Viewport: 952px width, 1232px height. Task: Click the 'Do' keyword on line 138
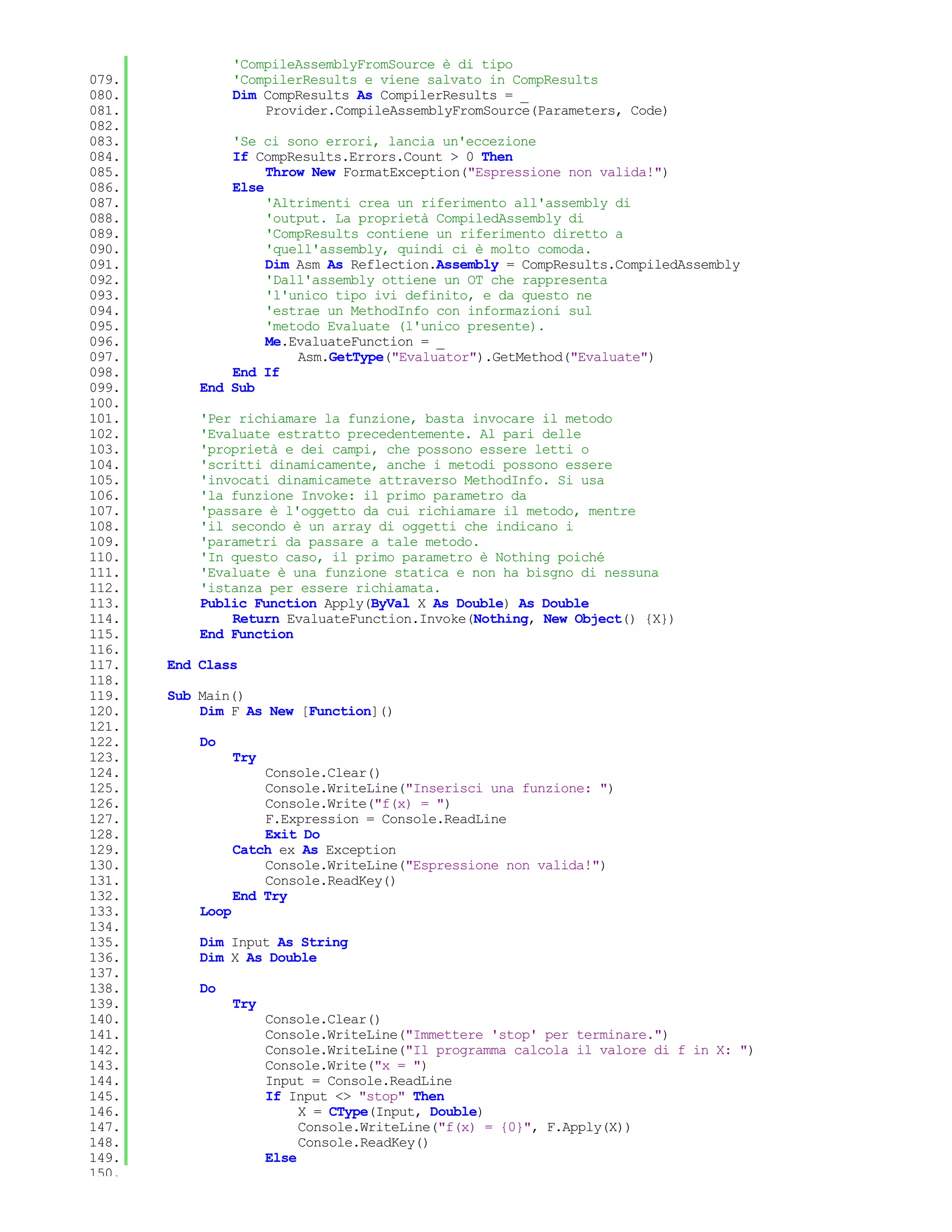(207, 989)
